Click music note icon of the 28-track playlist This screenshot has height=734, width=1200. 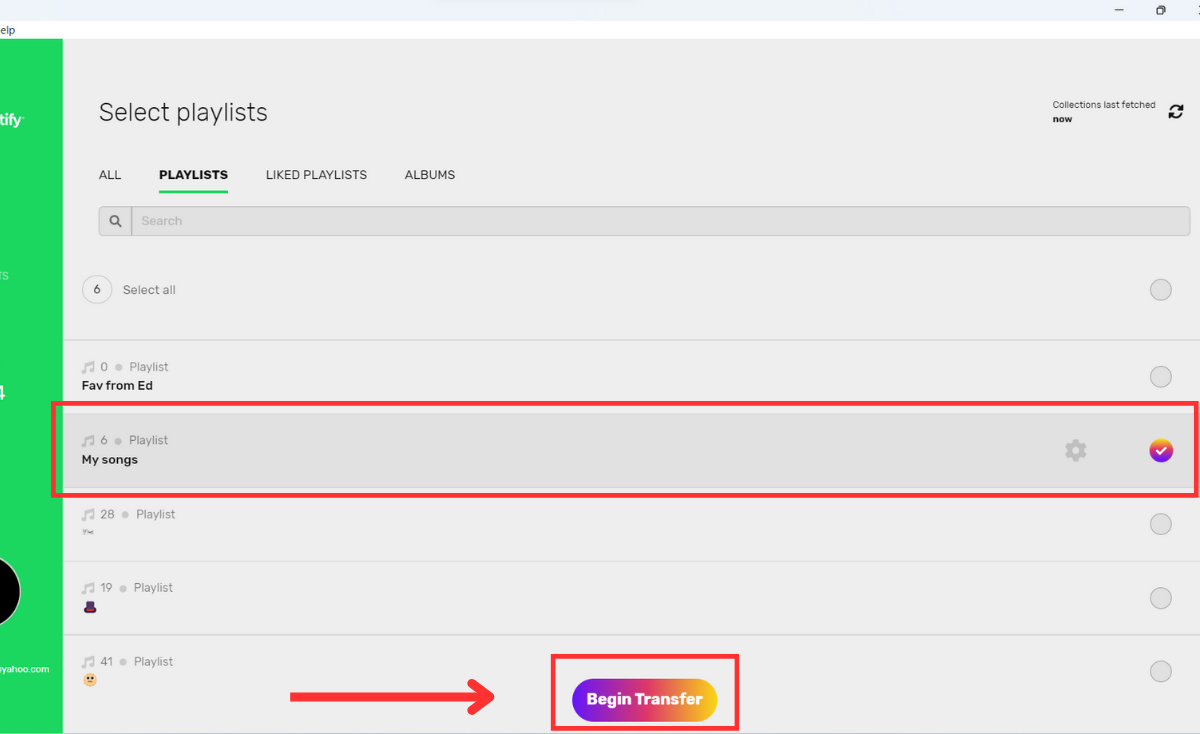click(x=88, y=514)
